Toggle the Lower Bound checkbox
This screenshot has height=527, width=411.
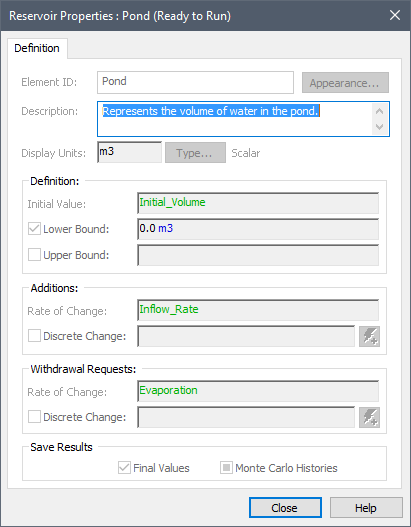(x=34, y=229)
